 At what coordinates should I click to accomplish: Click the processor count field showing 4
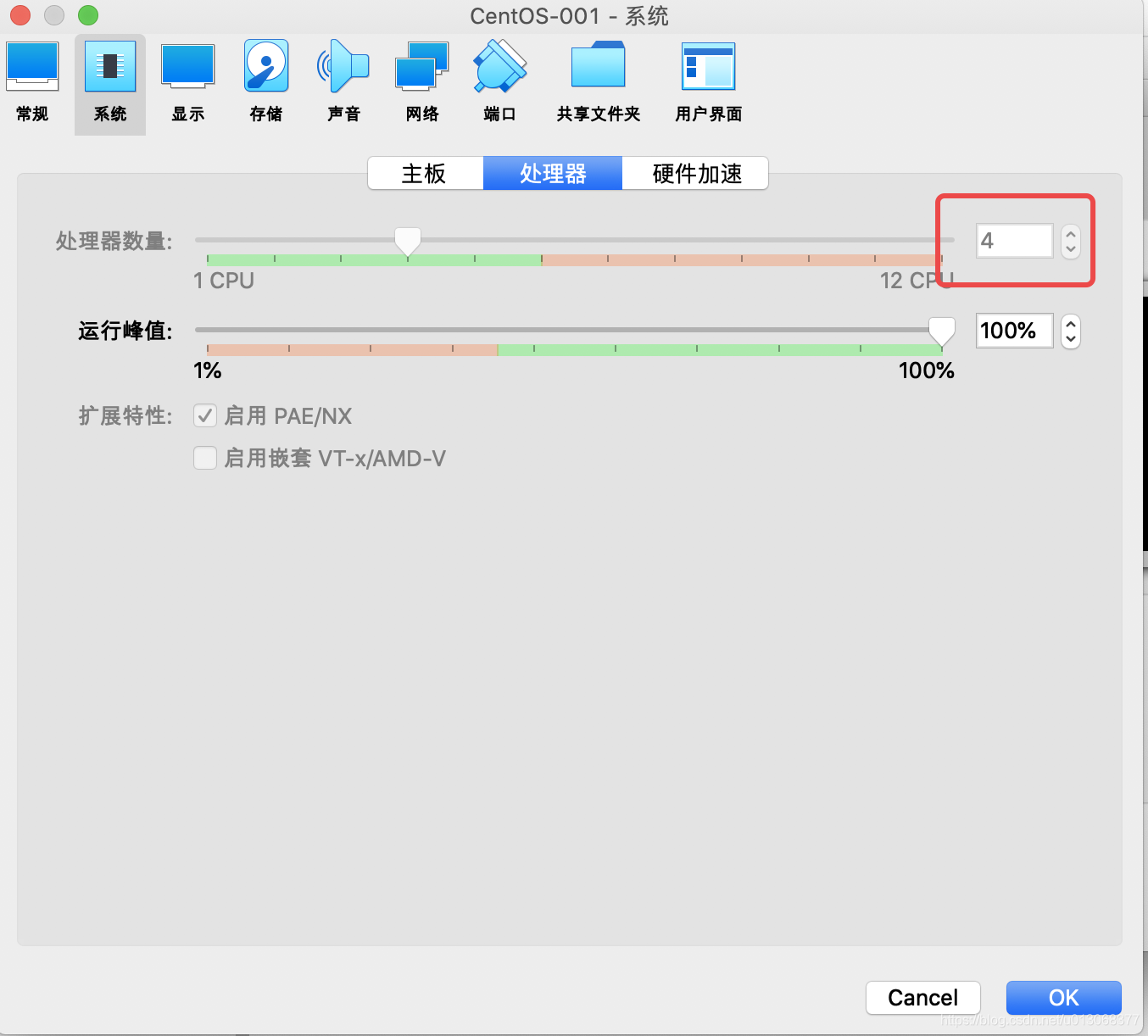1014,241
